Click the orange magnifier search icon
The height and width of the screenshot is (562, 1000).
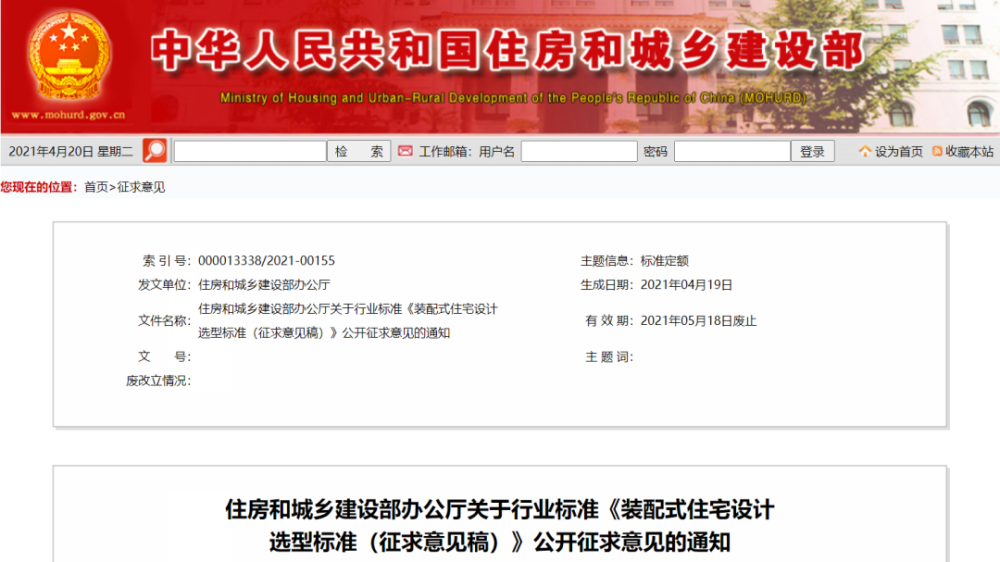(154, 151)
